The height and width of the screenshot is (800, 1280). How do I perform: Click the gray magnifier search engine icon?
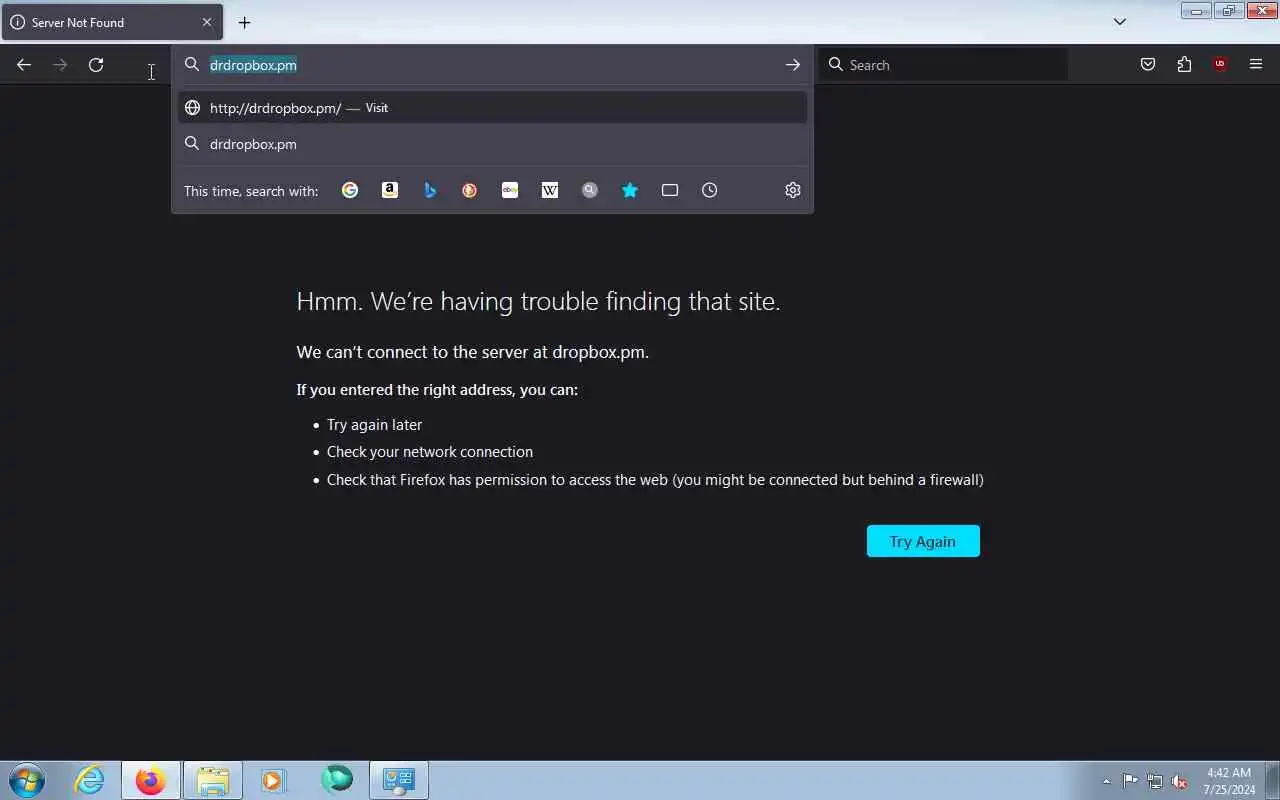pos(590,190)
